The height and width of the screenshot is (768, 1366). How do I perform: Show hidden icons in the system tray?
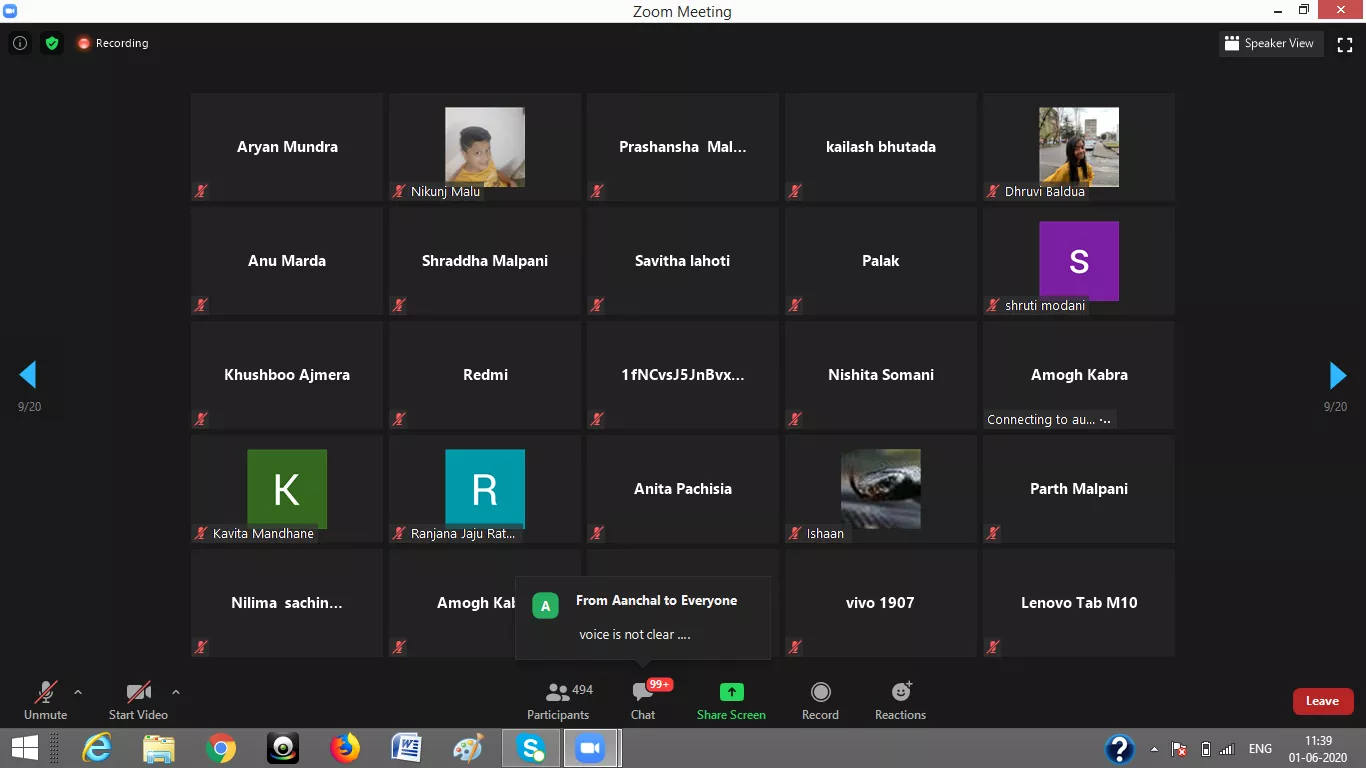click(1155, 749)
